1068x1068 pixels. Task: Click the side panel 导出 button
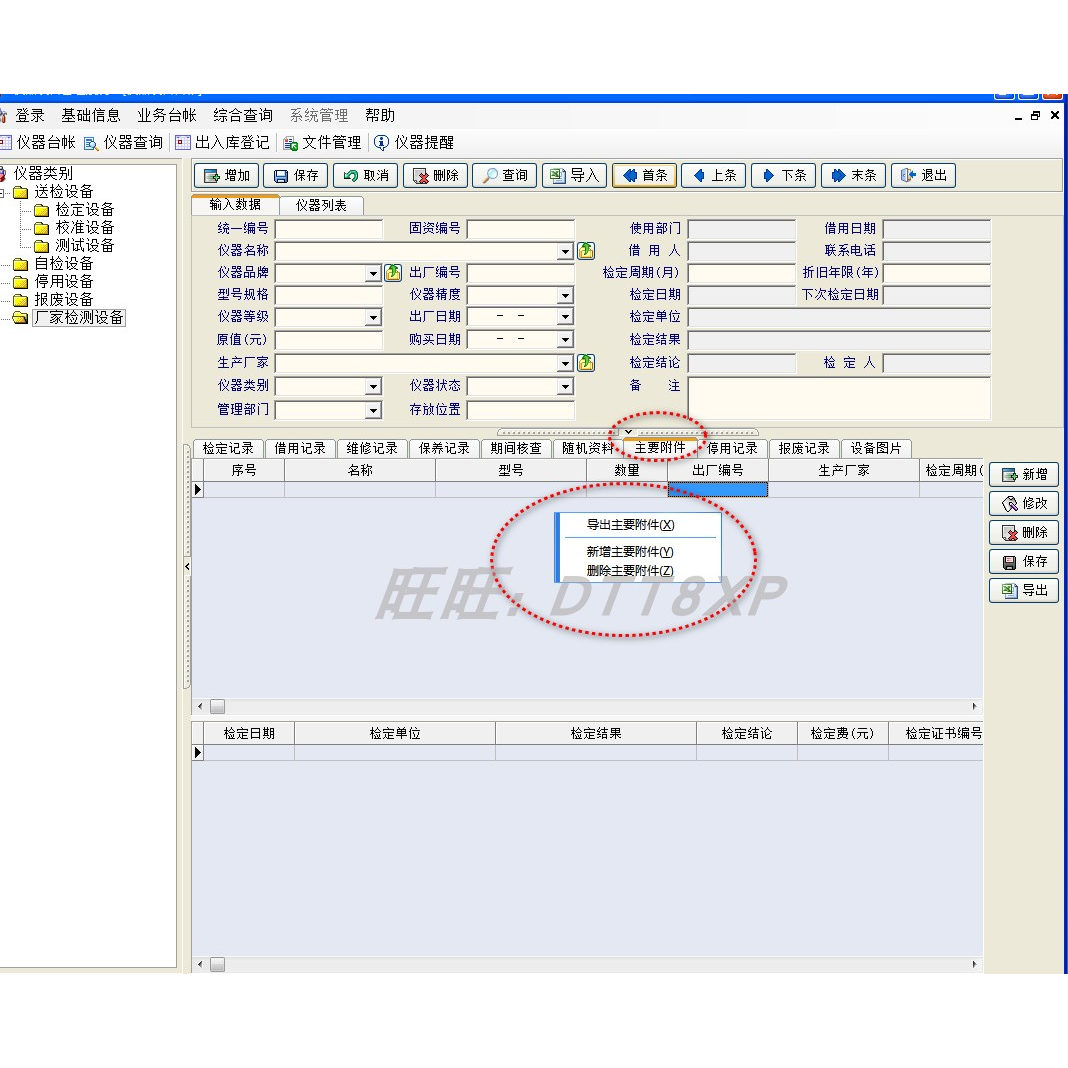[x=1024, y=591]
